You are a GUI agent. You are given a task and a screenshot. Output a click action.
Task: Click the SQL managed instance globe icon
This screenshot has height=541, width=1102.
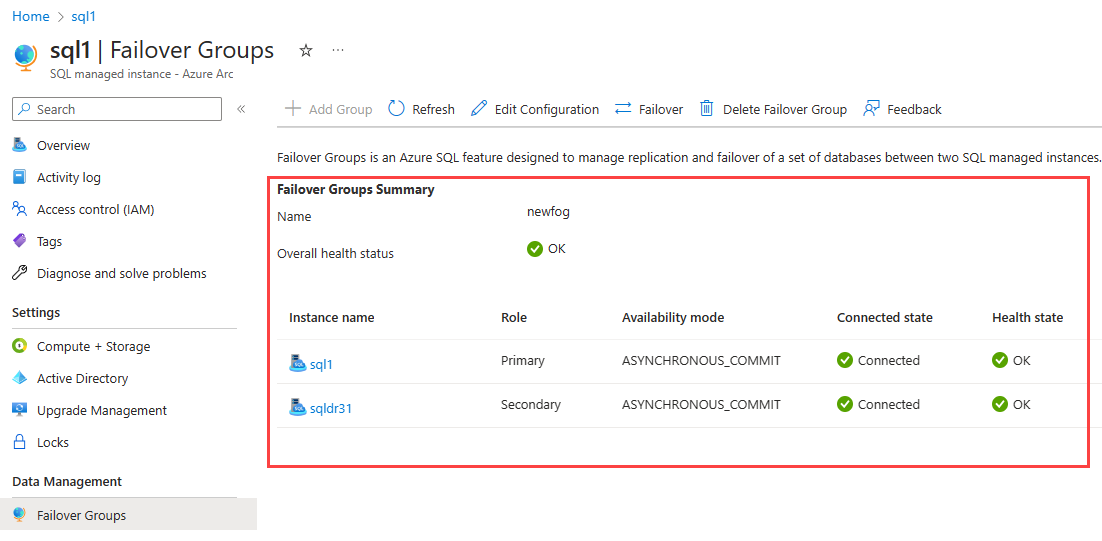(25, 57)
